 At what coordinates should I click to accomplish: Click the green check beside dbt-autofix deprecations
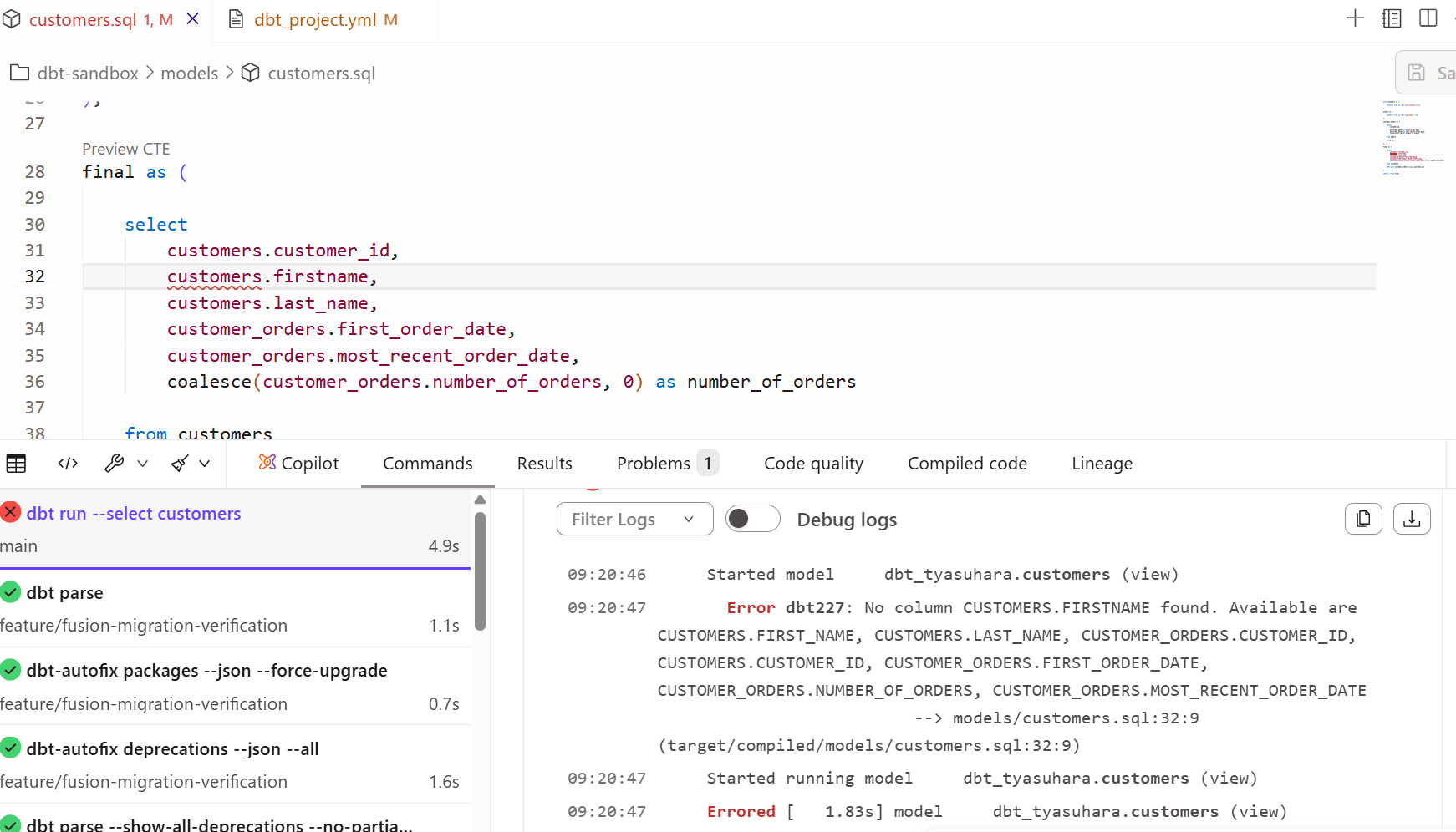pyautogui.click(x=11, y=748)
